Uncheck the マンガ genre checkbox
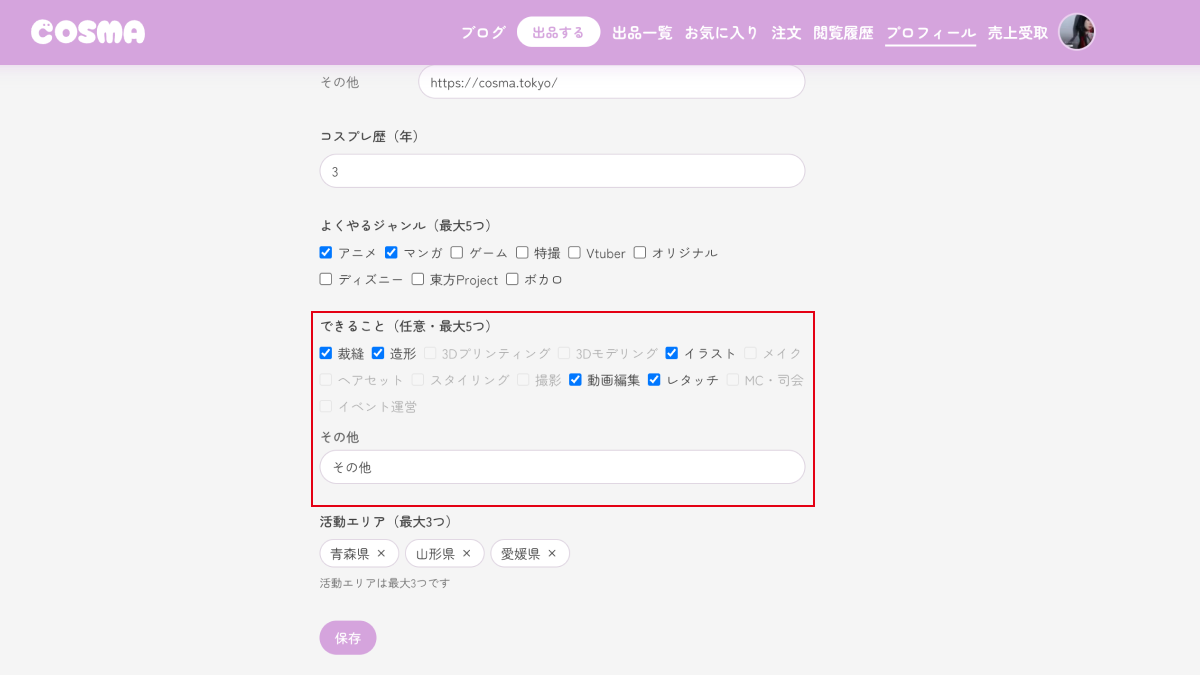 (390, 252)
